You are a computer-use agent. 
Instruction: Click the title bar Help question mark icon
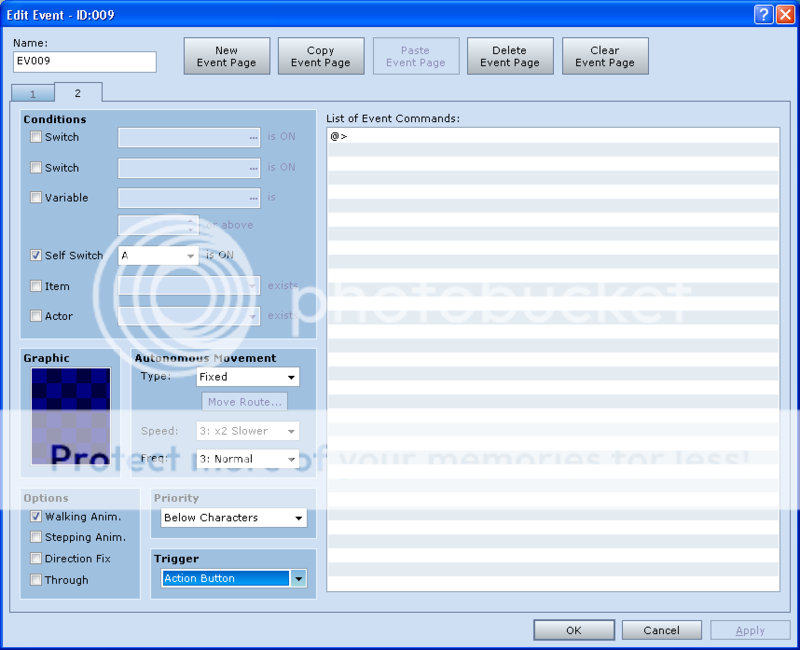point(762,14)
